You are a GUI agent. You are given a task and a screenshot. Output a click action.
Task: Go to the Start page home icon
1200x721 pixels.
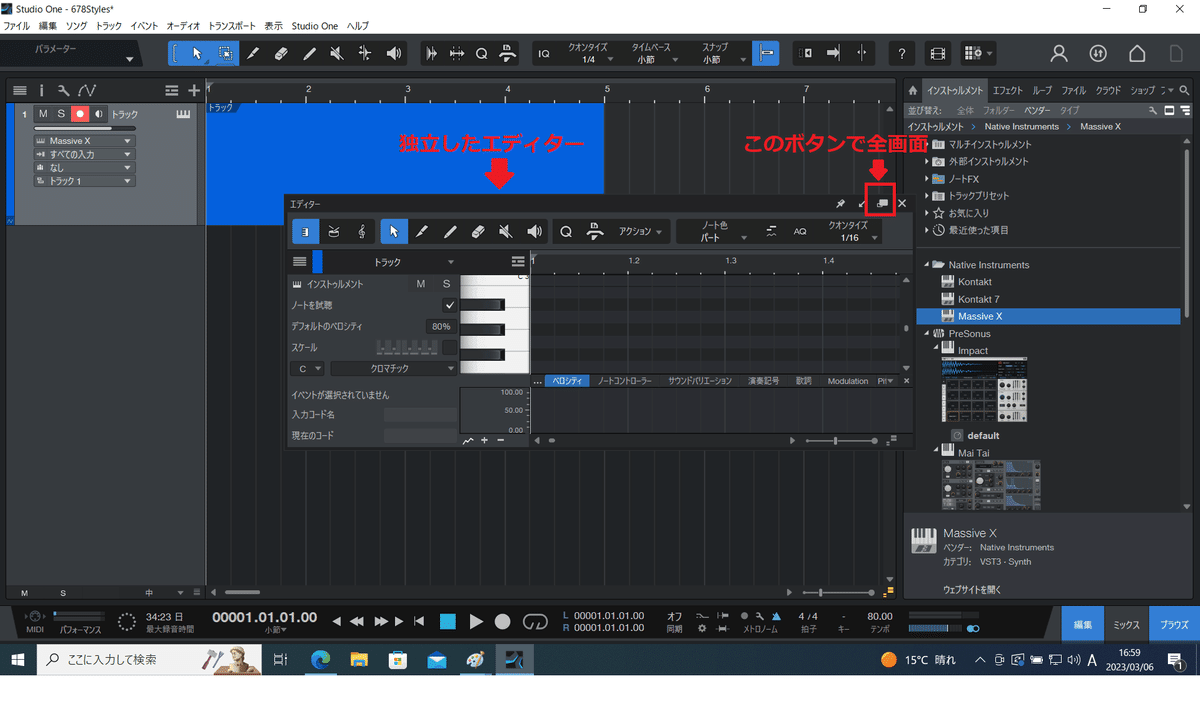[x=1137, y=54]
